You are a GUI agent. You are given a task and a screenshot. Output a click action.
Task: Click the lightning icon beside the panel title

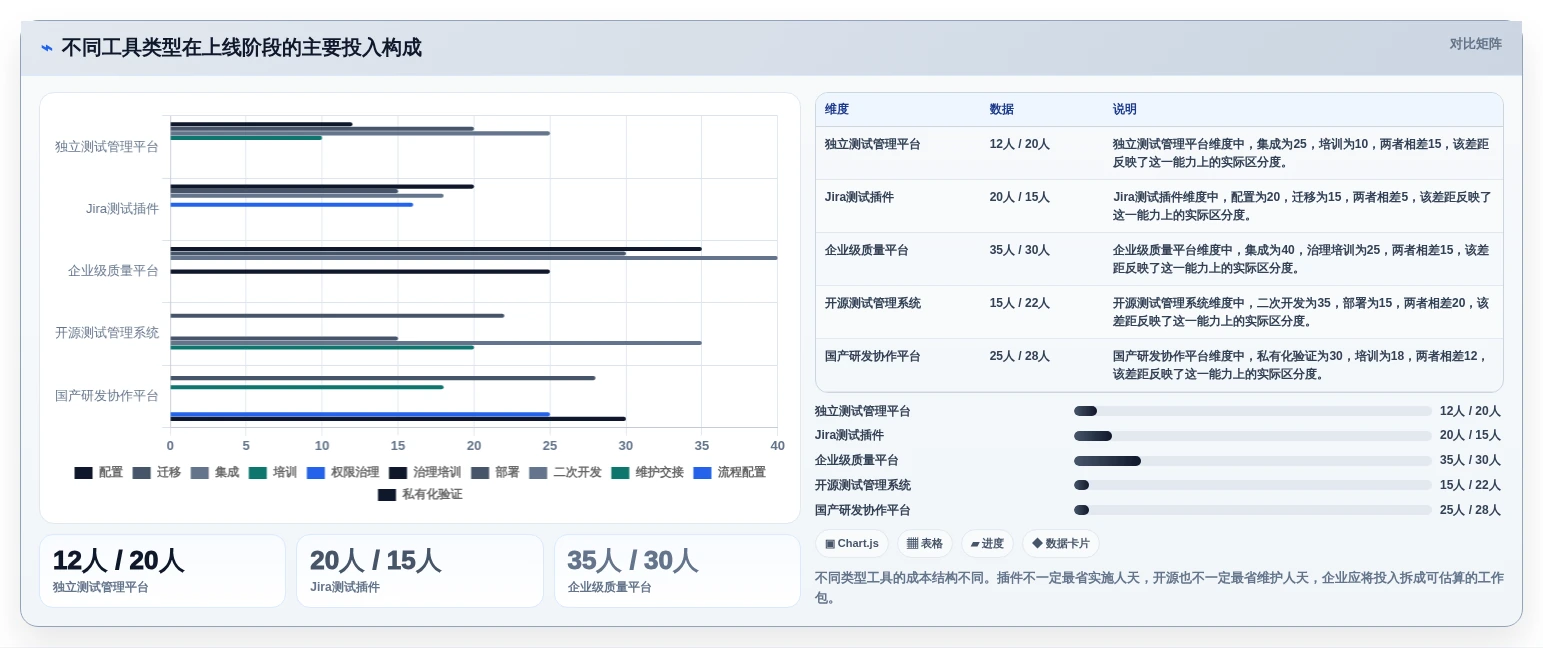coord(47,48)
